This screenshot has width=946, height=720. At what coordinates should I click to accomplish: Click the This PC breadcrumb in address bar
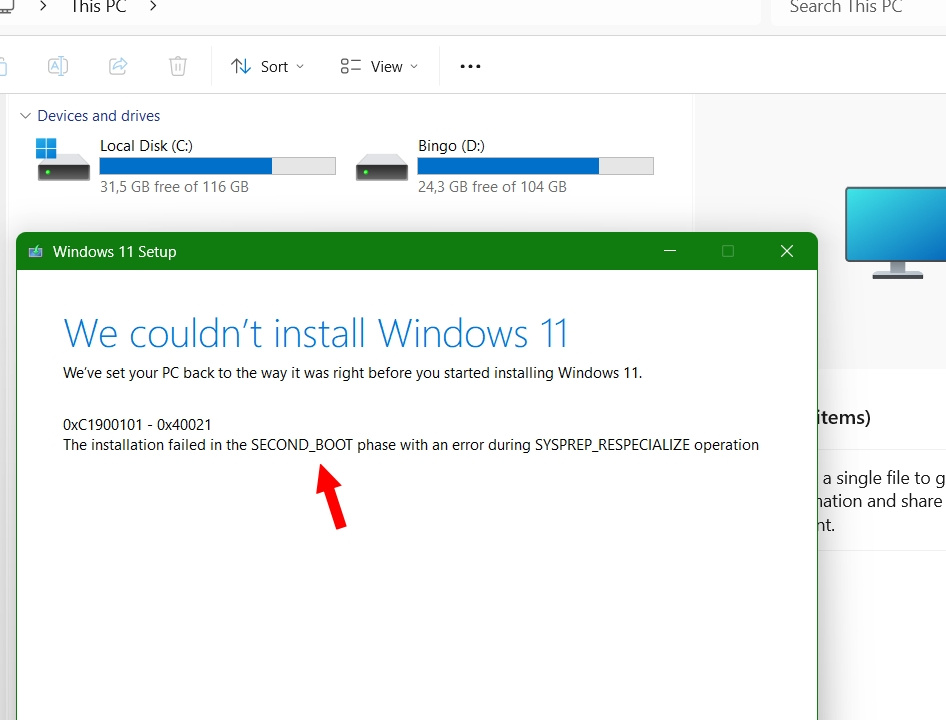pos(98,7)
